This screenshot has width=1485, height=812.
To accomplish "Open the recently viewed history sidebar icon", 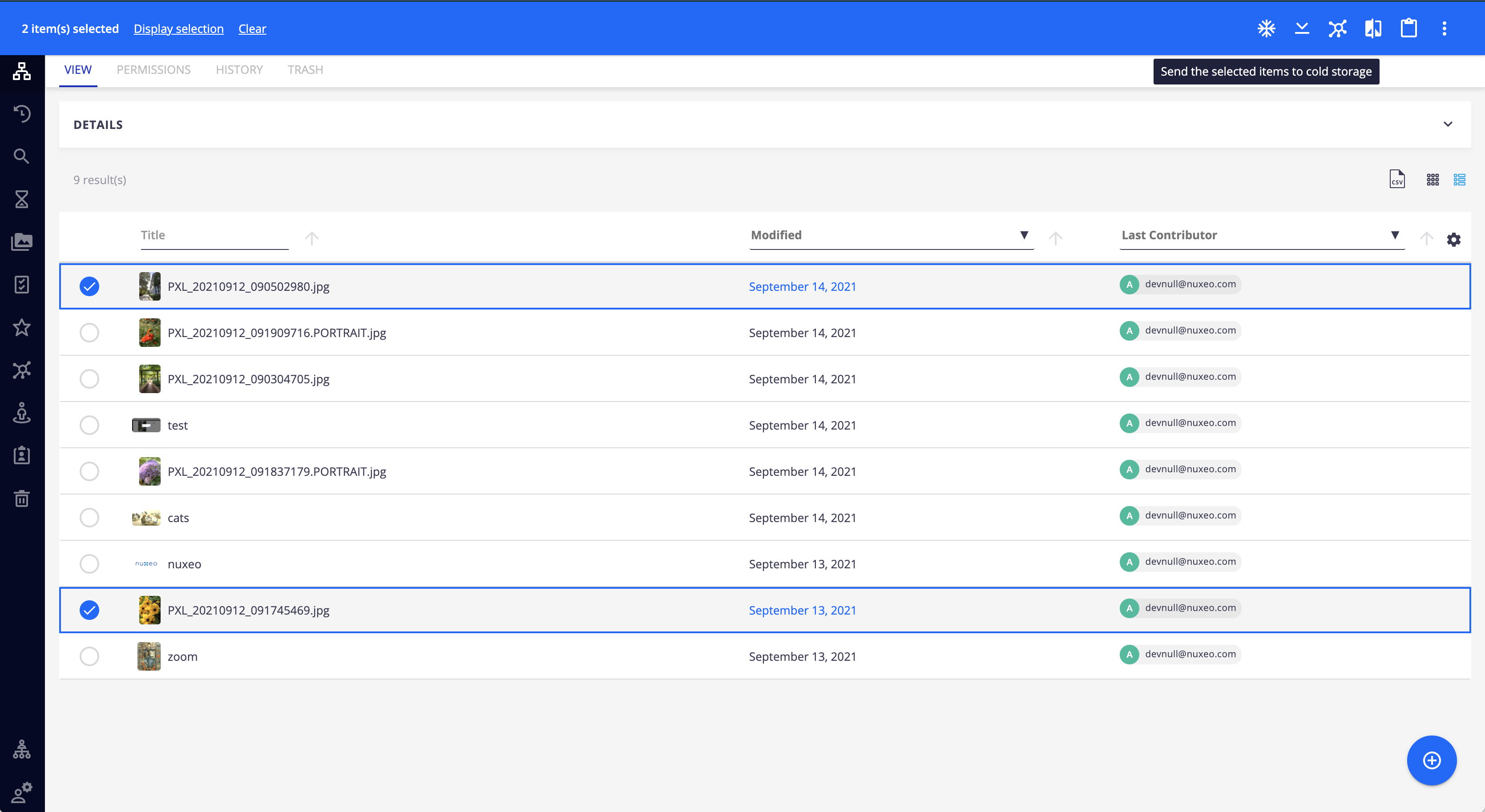I will coord(22,113).
